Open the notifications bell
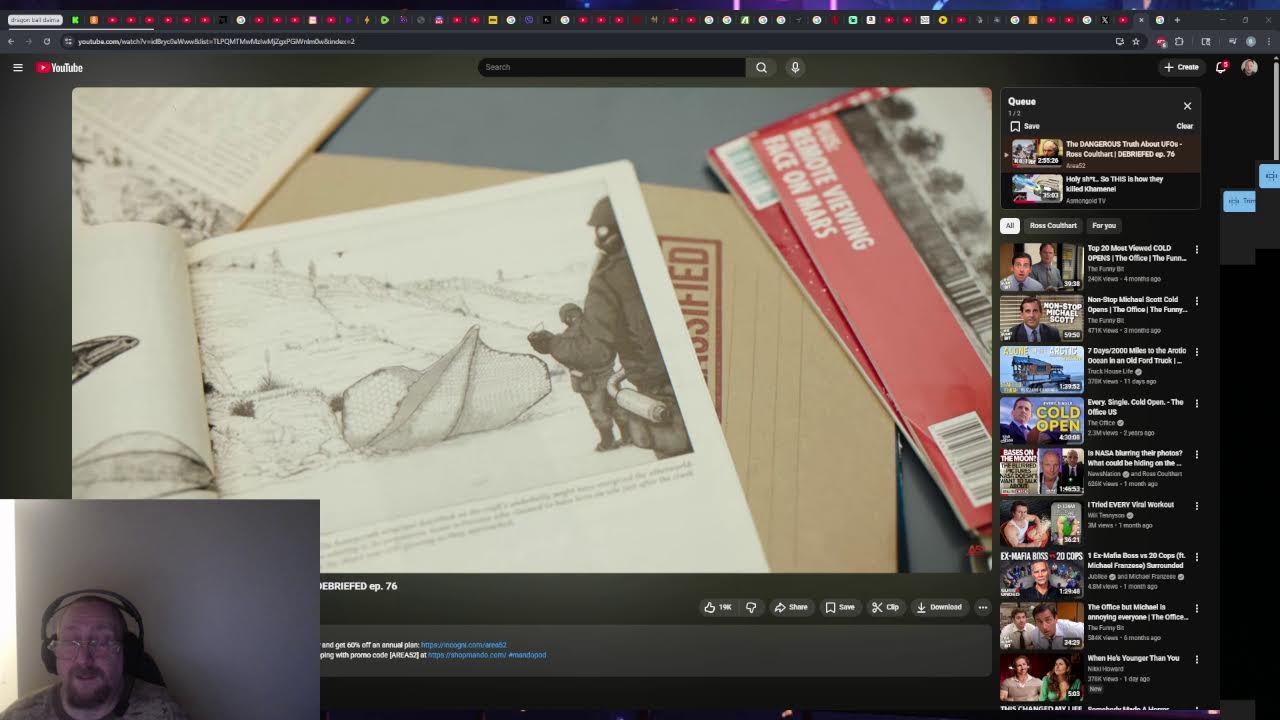This screenshot has height=720, width=1280. point(1221,67)
